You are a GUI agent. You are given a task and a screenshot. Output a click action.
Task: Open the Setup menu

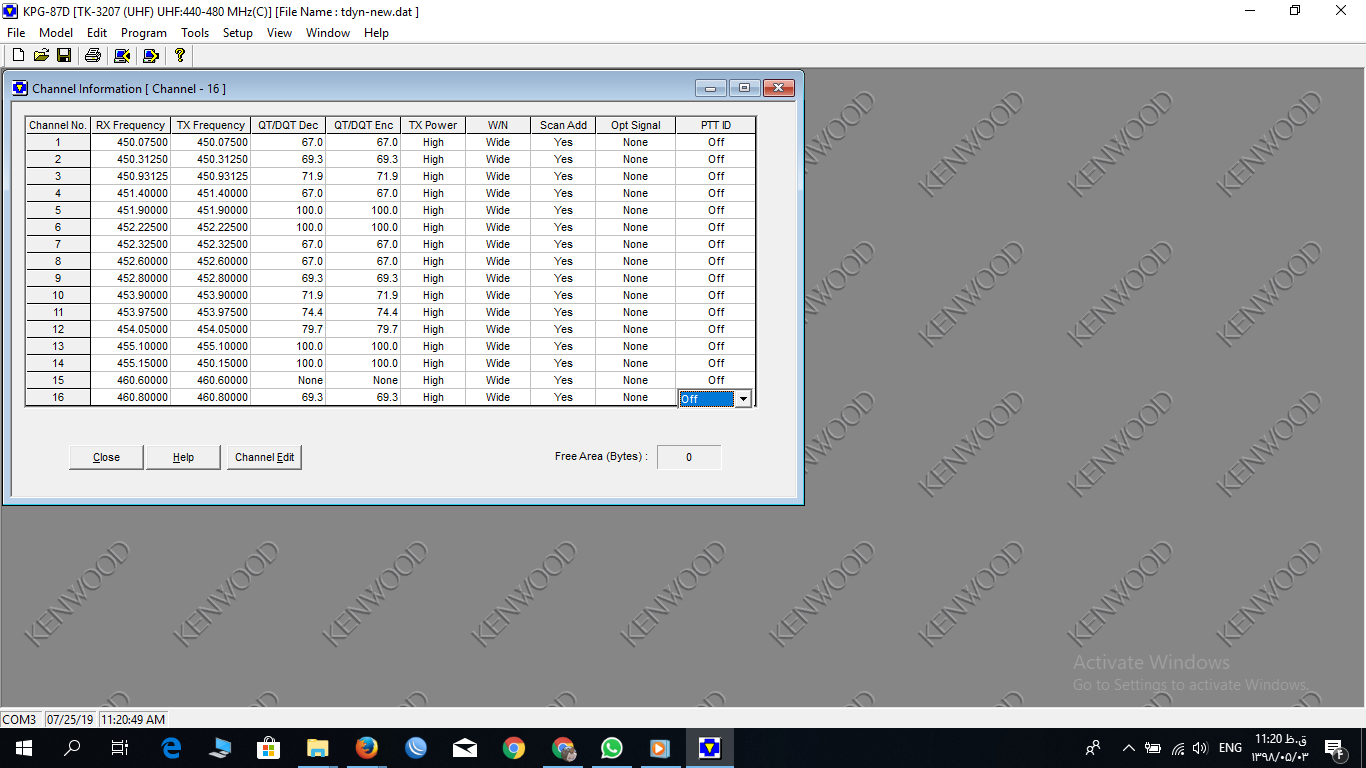pyautogui.click(x=237, y=33)
